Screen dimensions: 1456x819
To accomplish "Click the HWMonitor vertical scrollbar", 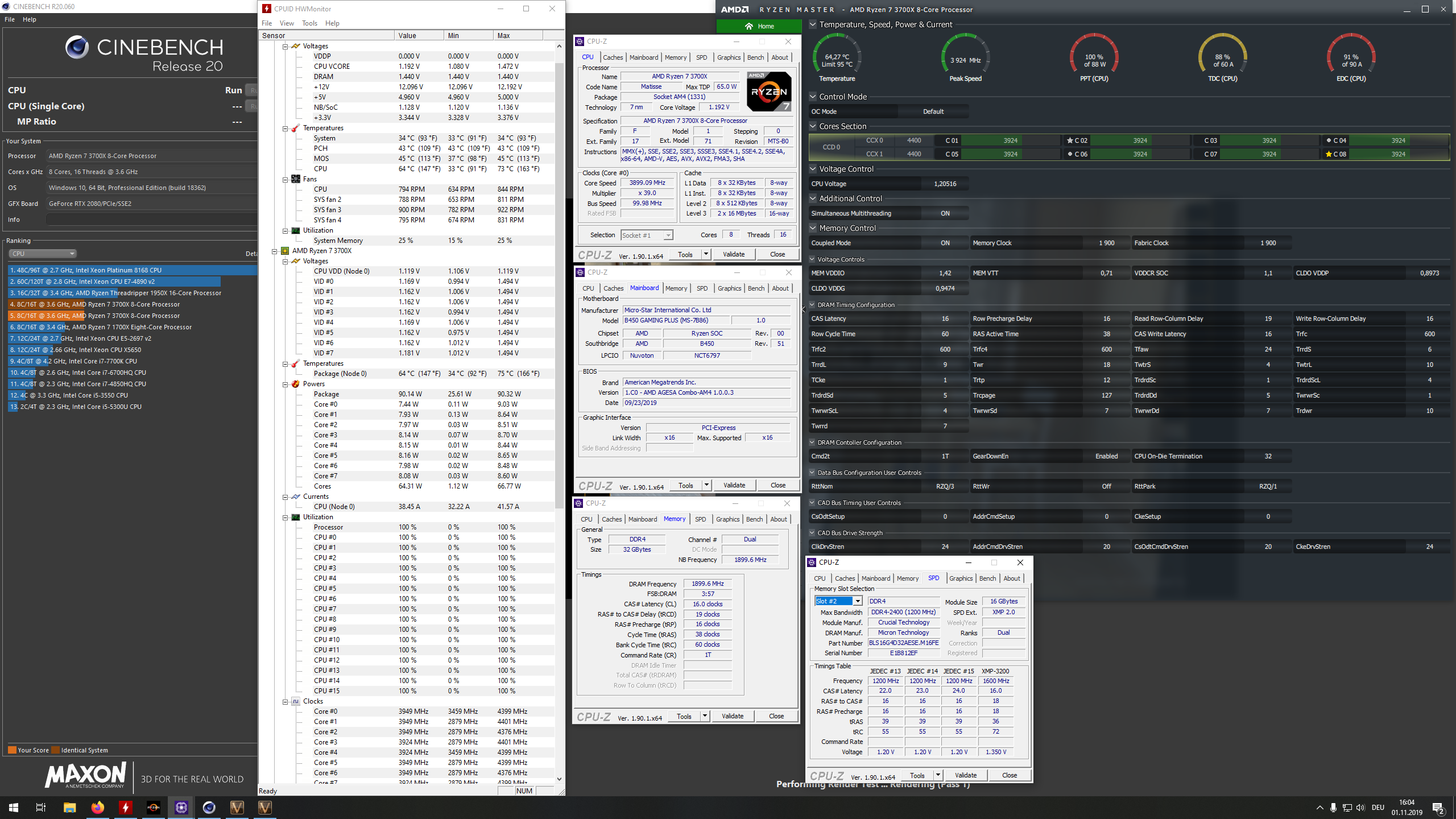I will (x=559, y=284).
